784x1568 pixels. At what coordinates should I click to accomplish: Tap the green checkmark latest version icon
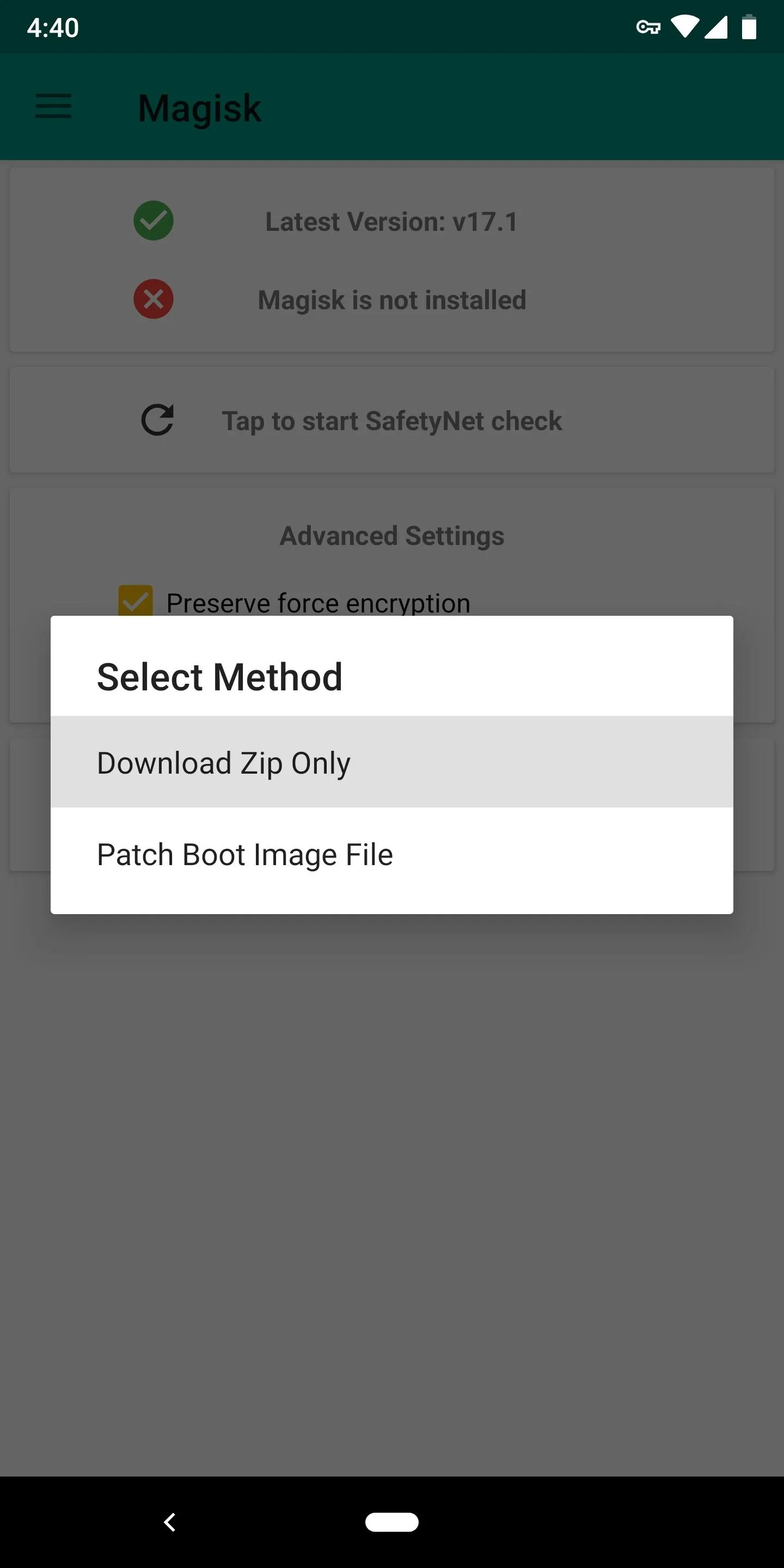click(154, 220)
